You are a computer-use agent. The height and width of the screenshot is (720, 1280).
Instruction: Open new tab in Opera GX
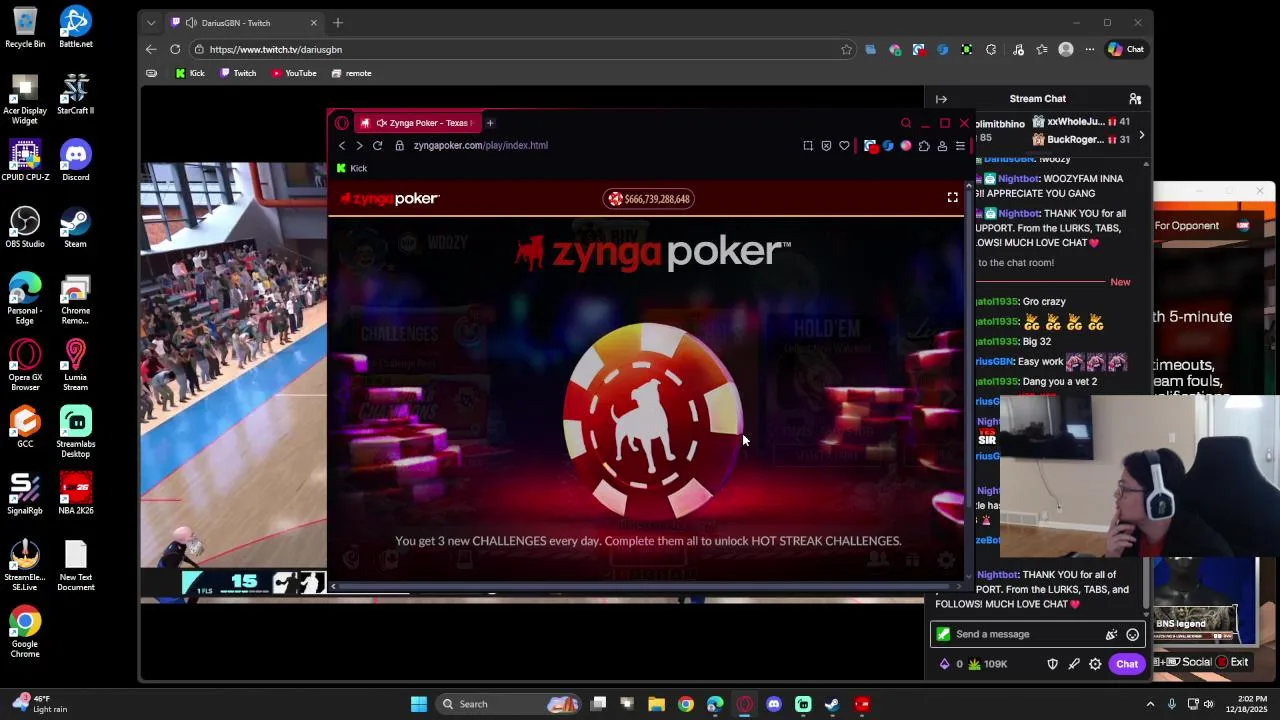click(x=490, y=123)
